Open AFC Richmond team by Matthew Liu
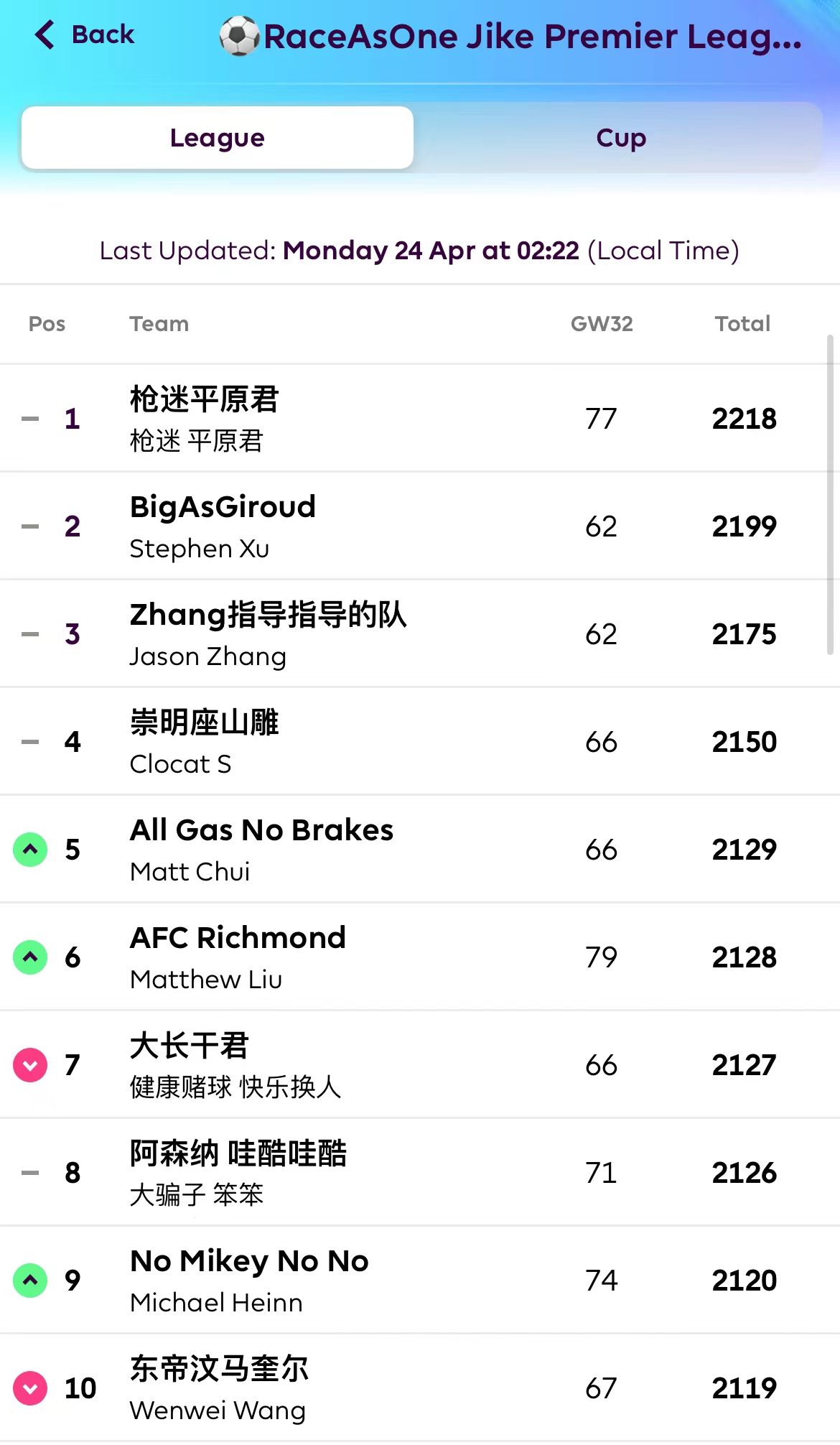This screenshot has width=840, height=1445. click(x=238, y=939)
